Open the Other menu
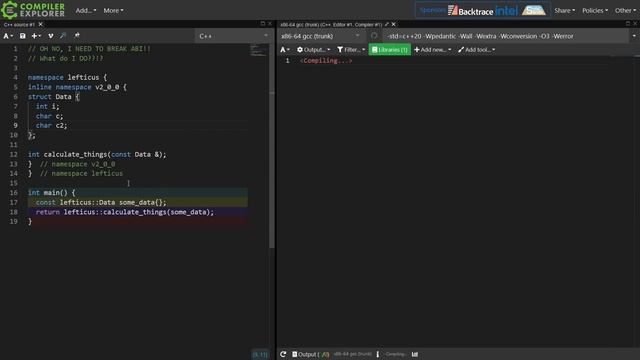 [625, 10]
